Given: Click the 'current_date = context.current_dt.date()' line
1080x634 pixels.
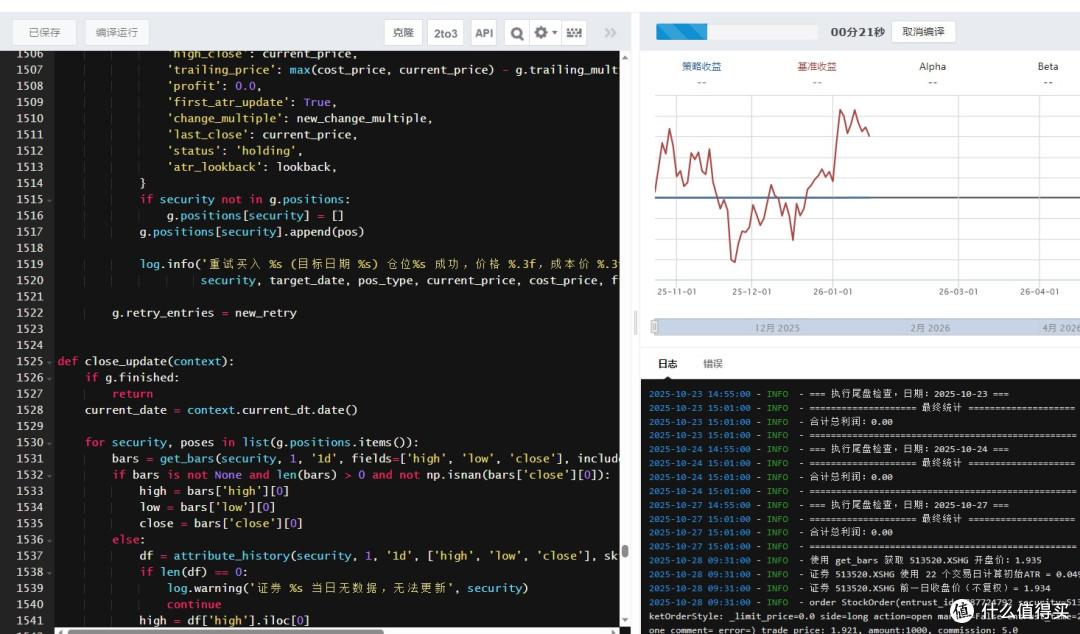Looking at the screenshot, I should 221,410.
